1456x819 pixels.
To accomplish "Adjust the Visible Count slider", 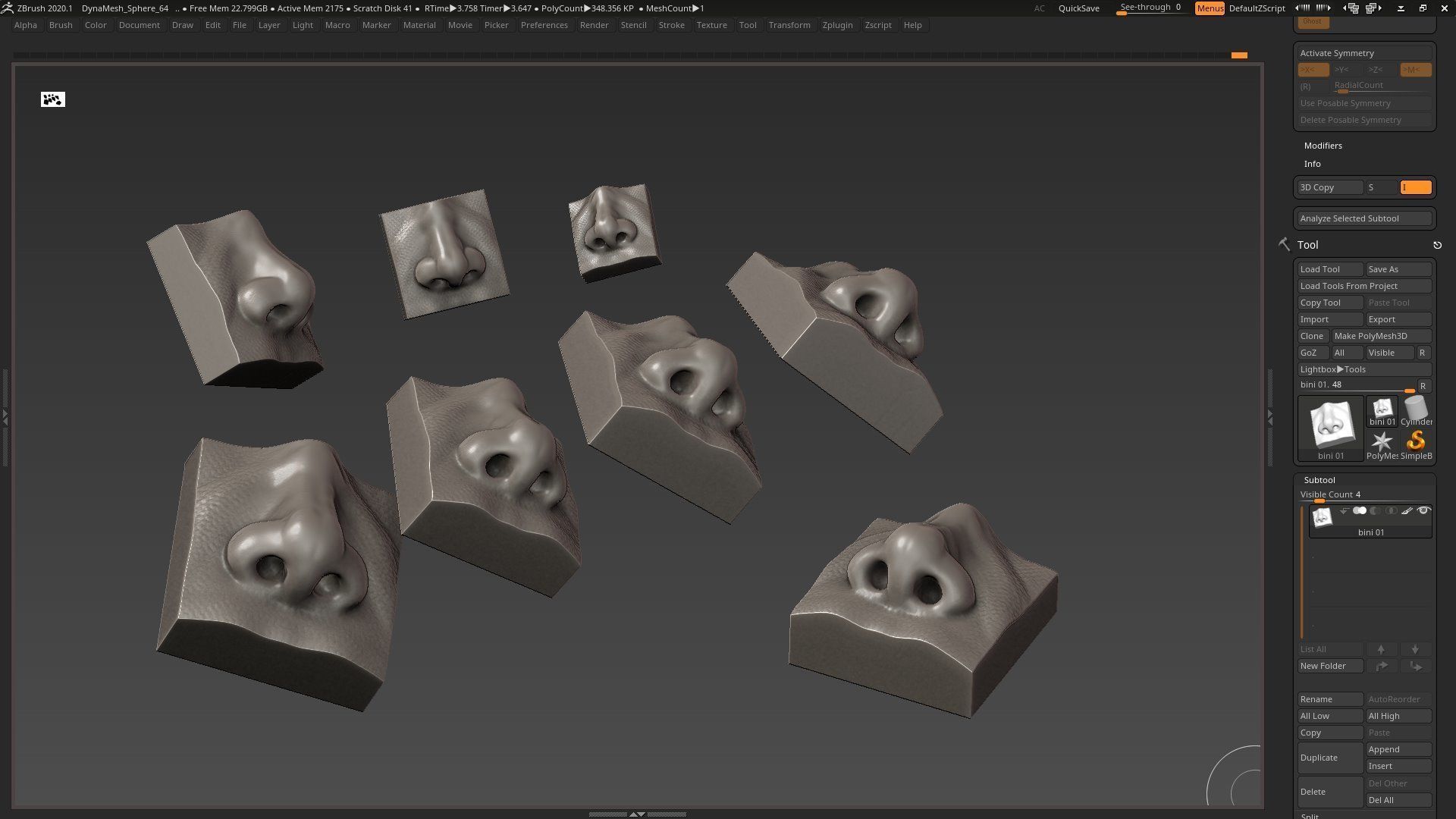I will coord(1364,496).
